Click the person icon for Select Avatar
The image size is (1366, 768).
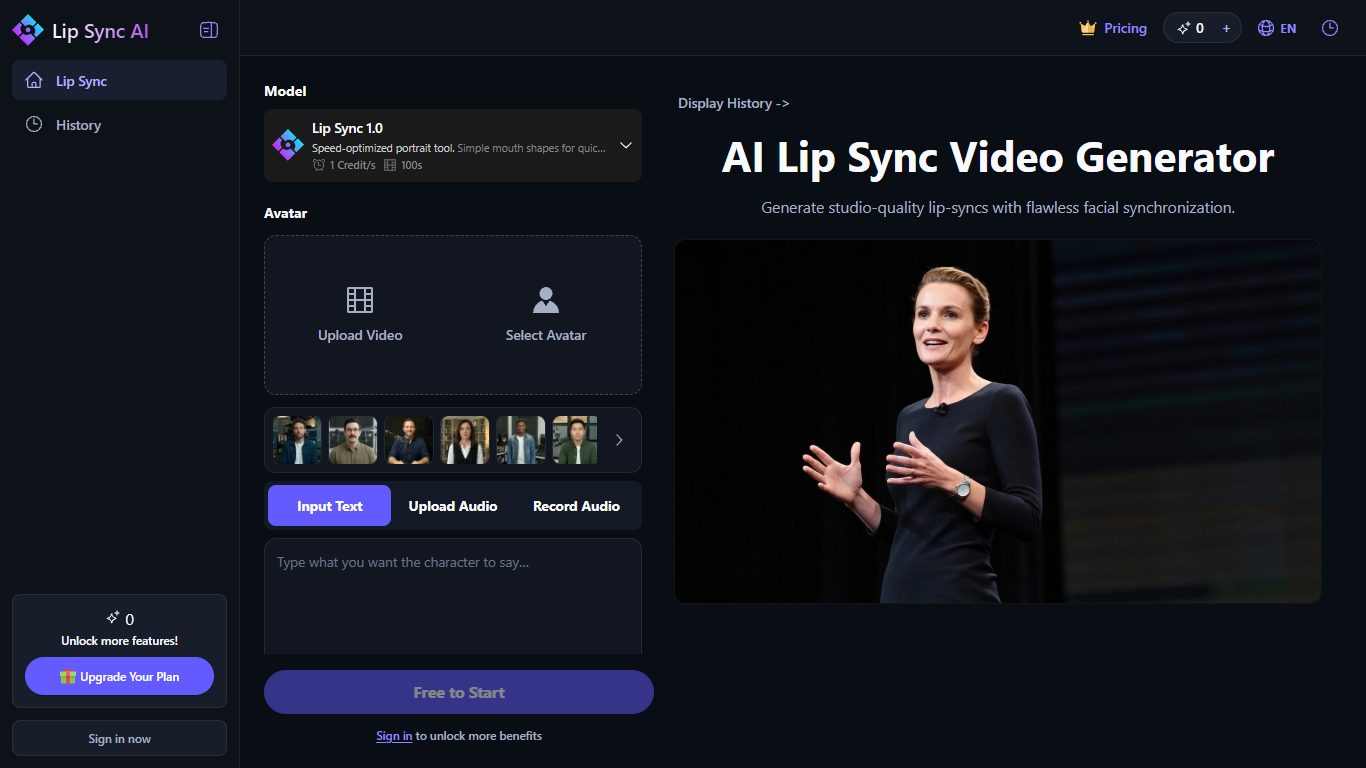click(546, 300)
